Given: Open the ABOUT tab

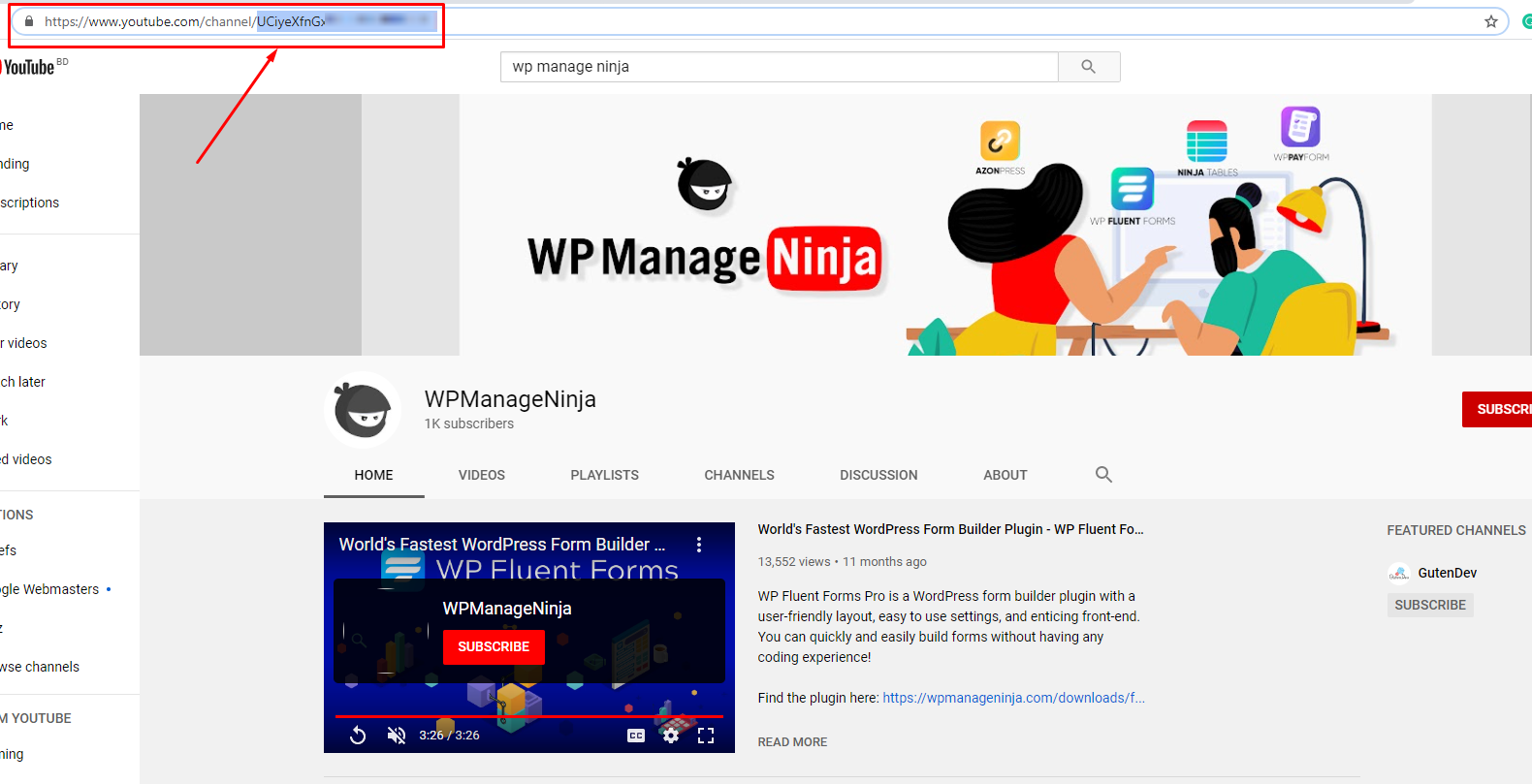Looking at the screenshot, I should 1005,475.
